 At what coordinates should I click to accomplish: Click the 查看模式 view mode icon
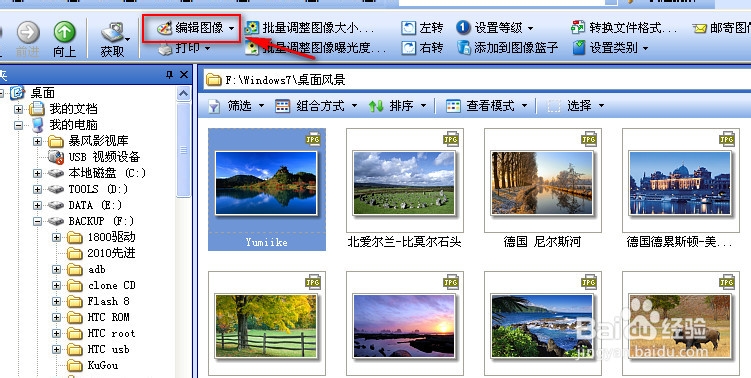453,106
